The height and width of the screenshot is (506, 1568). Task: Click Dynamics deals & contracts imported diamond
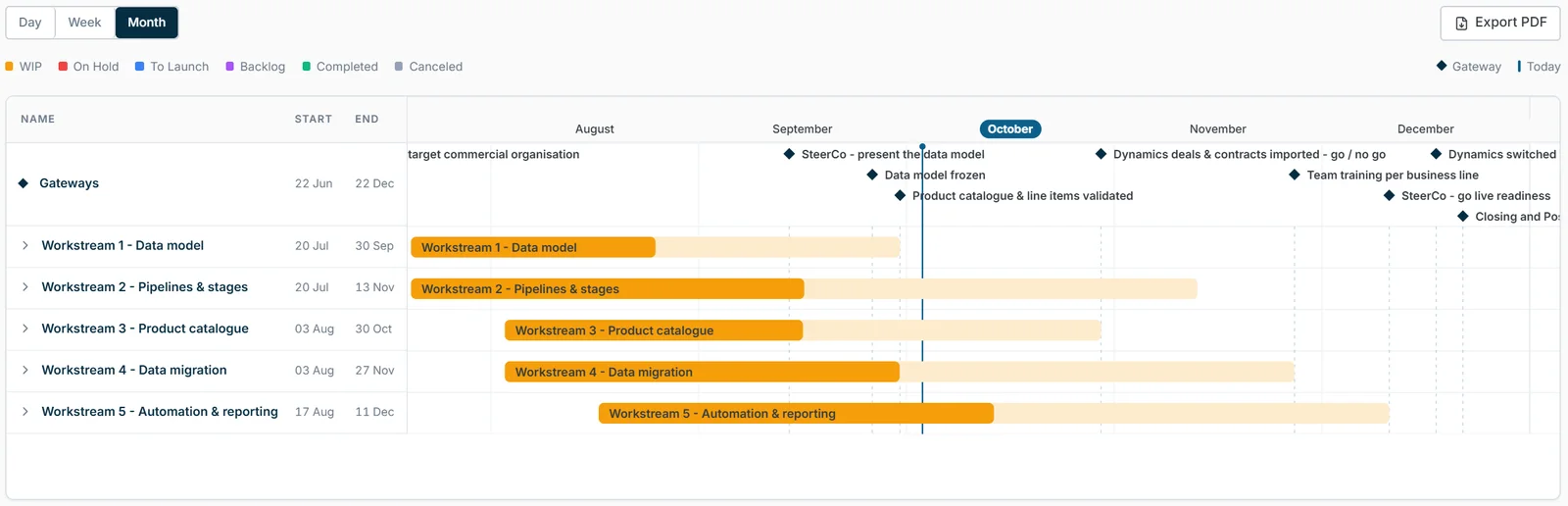click(x=1101, y=154)
